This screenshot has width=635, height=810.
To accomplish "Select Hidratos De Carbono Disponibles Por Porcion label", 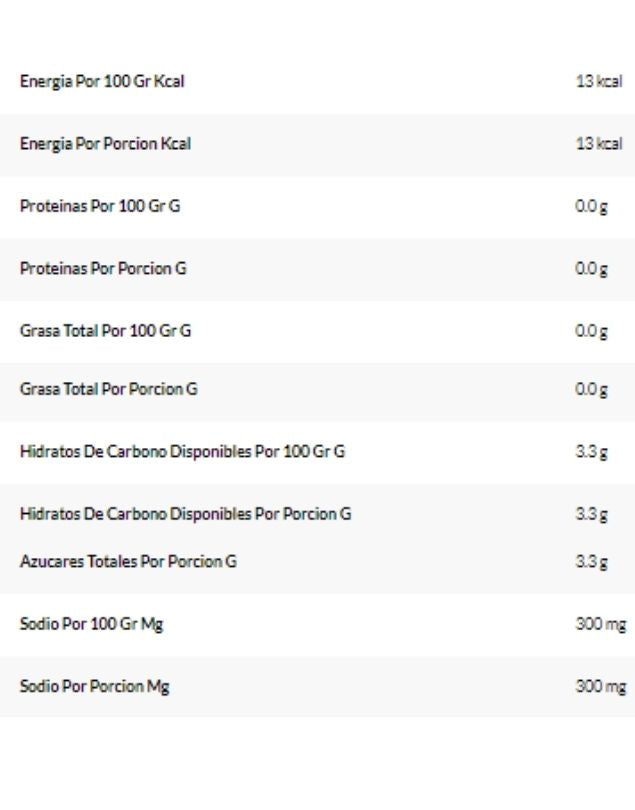I will click(185, 514).
